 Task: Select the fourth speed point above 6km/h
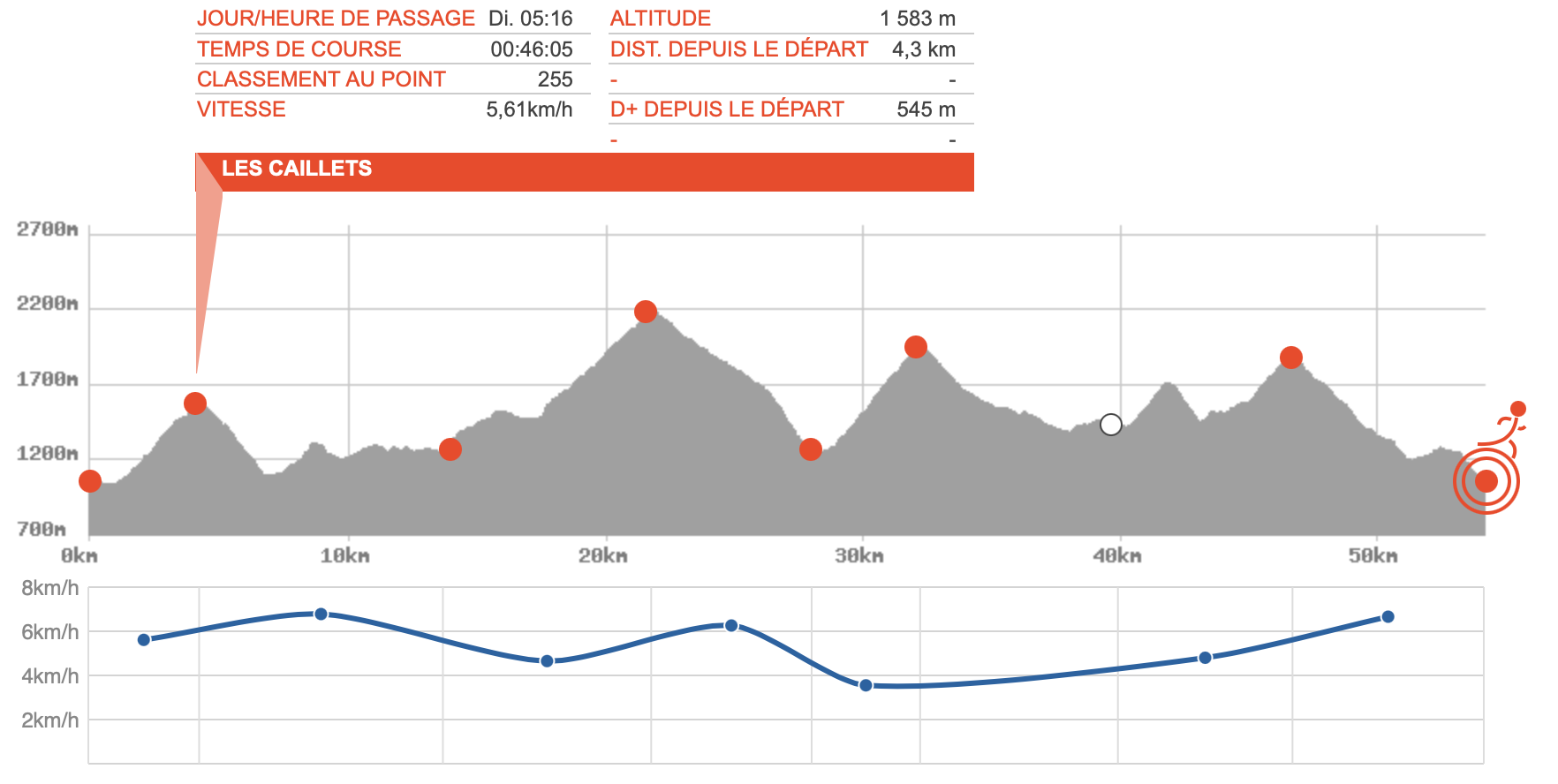pyautogui.click(x=731, y=625)
